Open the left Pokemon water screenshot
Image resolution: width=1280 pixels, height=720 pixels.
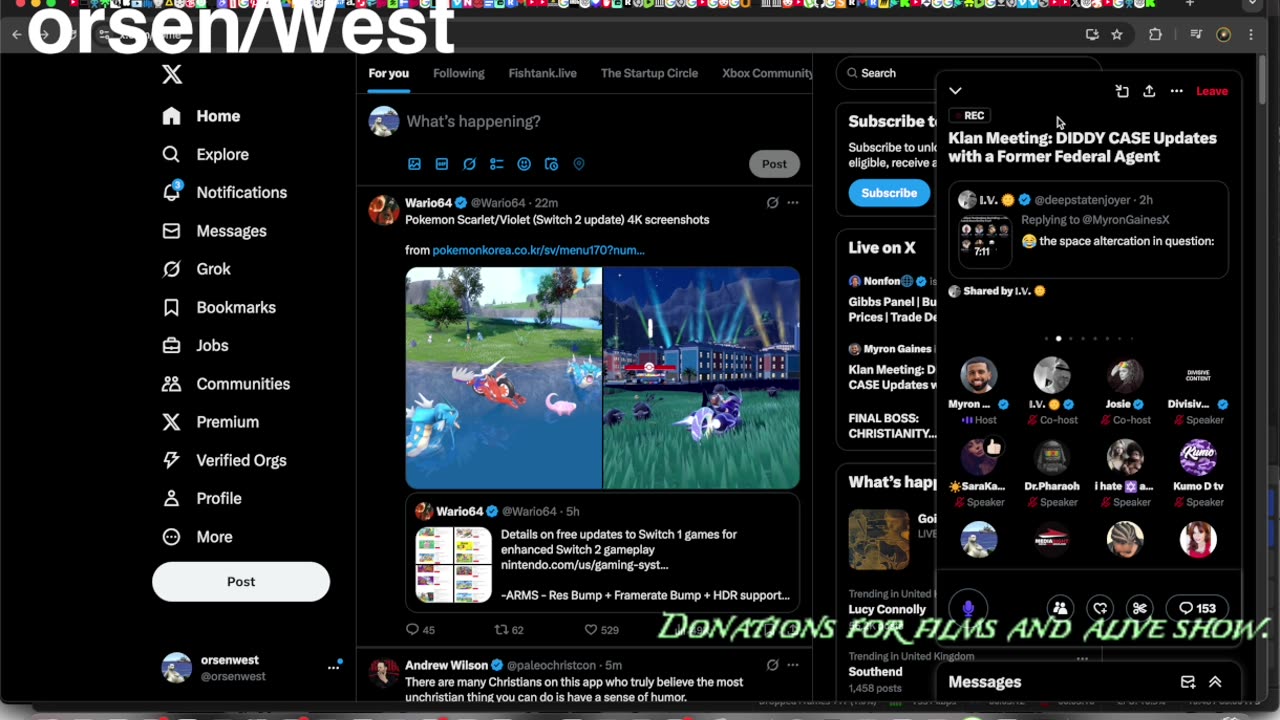(504, 377)
